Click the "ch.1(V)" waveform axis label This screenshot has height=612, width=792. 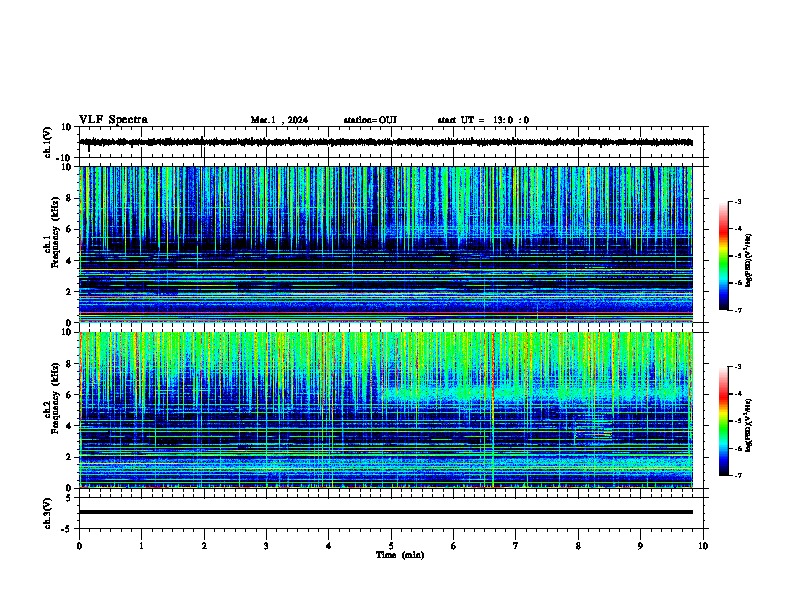pos(48,142)
